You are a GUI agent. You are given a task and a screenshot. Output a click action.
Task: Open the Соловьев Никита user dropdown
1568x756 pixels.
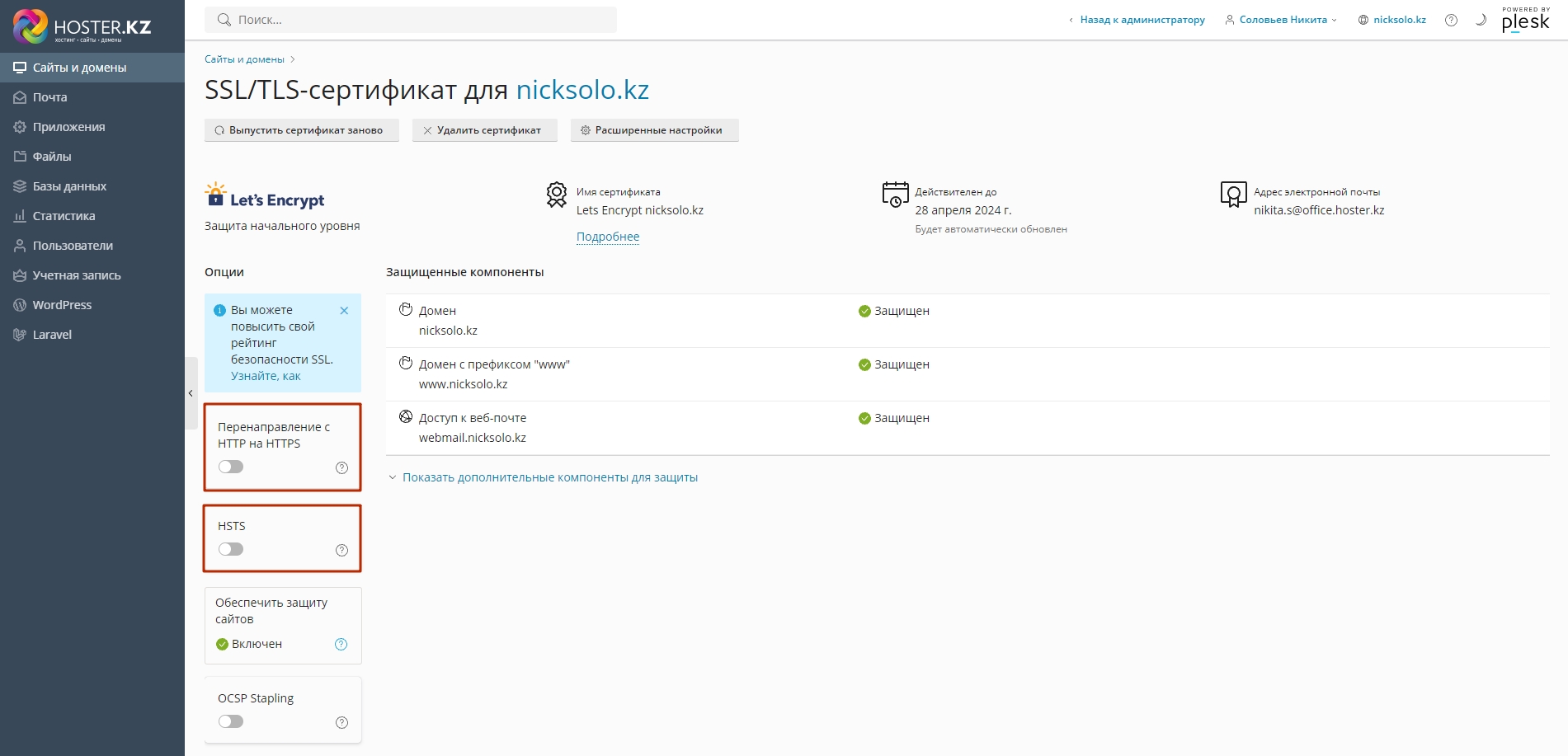[x=1282, y=20]
